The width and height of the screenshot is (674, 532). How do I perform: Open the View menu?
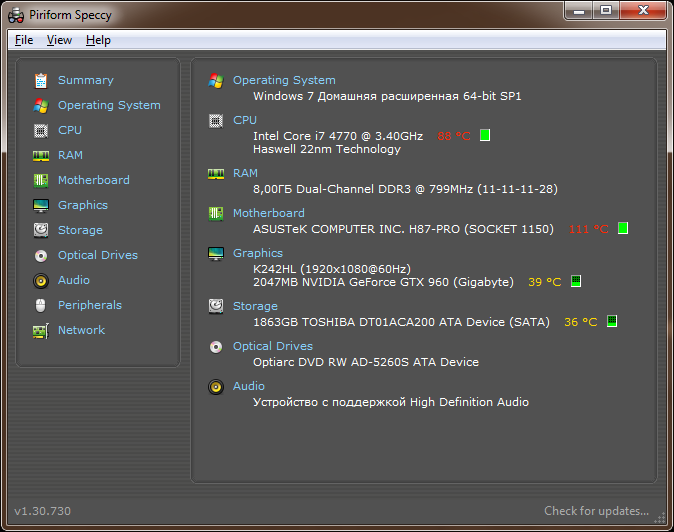click(59, 40)
